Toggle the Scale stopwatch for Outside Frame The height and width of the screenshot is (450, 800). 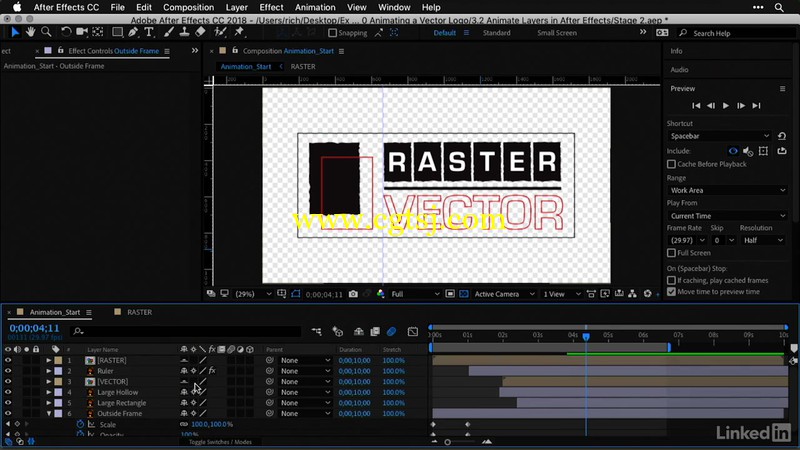pyautogui.click(x=80, y=424)
